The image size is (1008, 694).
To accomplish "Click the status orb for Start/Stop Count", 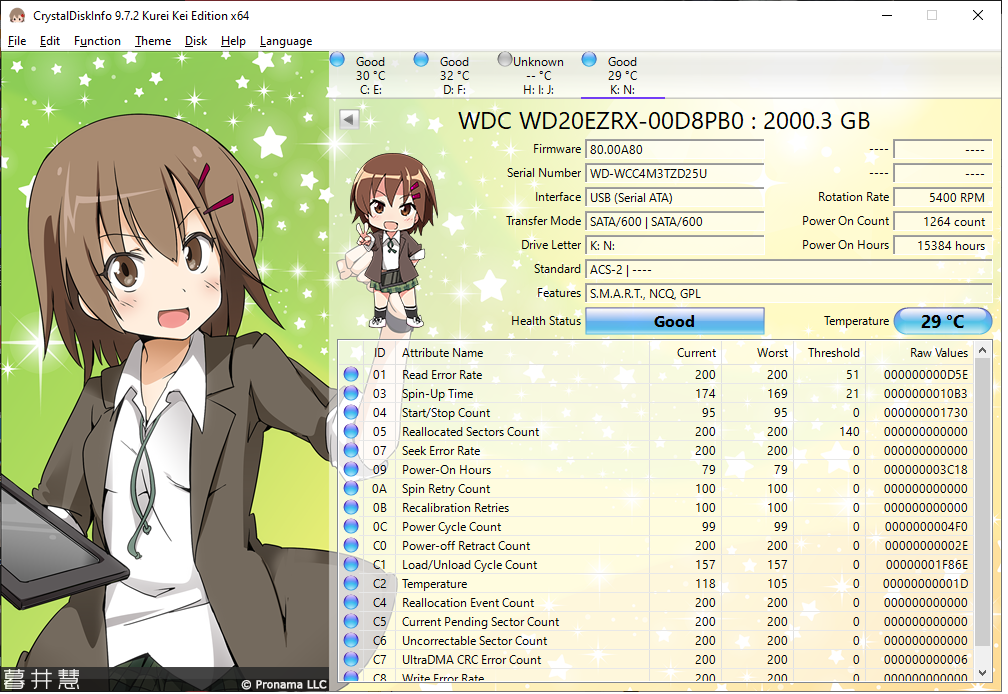I will click(x=351, y=412).
